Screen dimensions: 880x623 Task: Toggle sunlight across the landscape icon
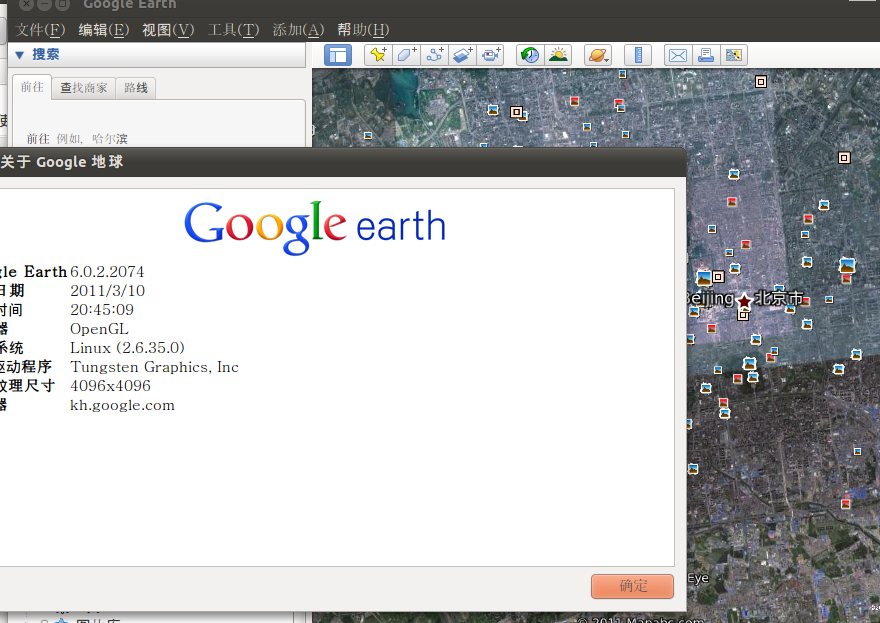[x=558, y=55]
